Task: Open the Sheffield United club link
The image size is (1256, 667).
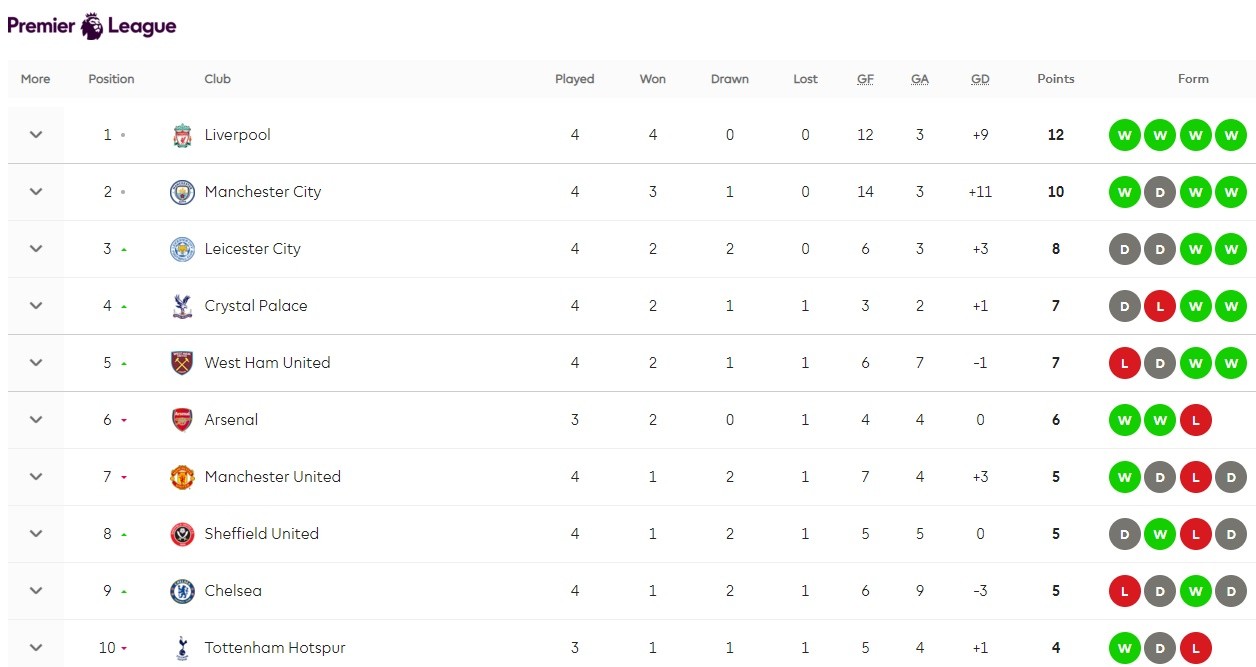Action: [261, 534]
